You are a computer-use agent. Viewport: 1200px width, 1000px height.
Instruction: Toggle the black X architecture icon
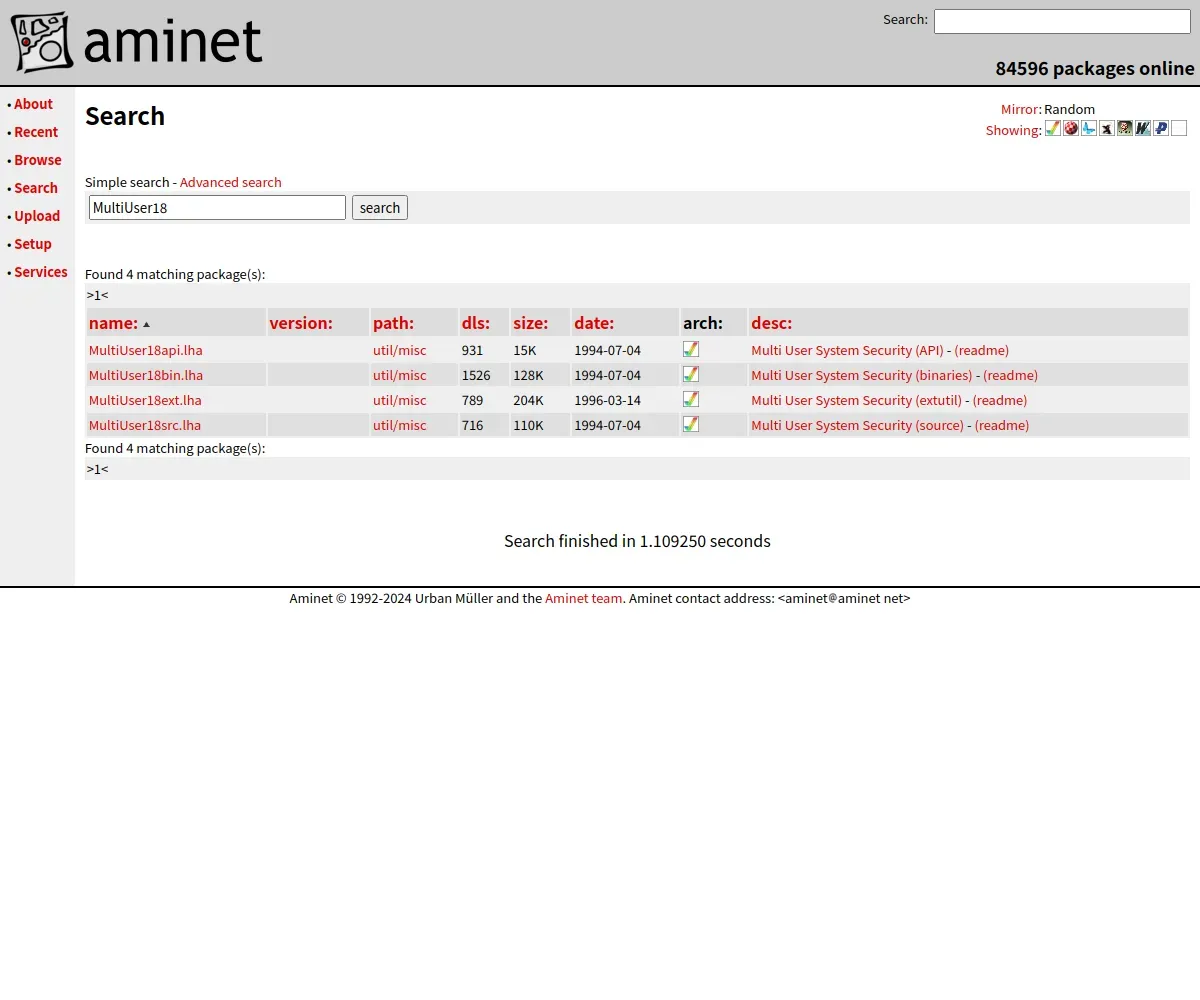coord(1107,128)
